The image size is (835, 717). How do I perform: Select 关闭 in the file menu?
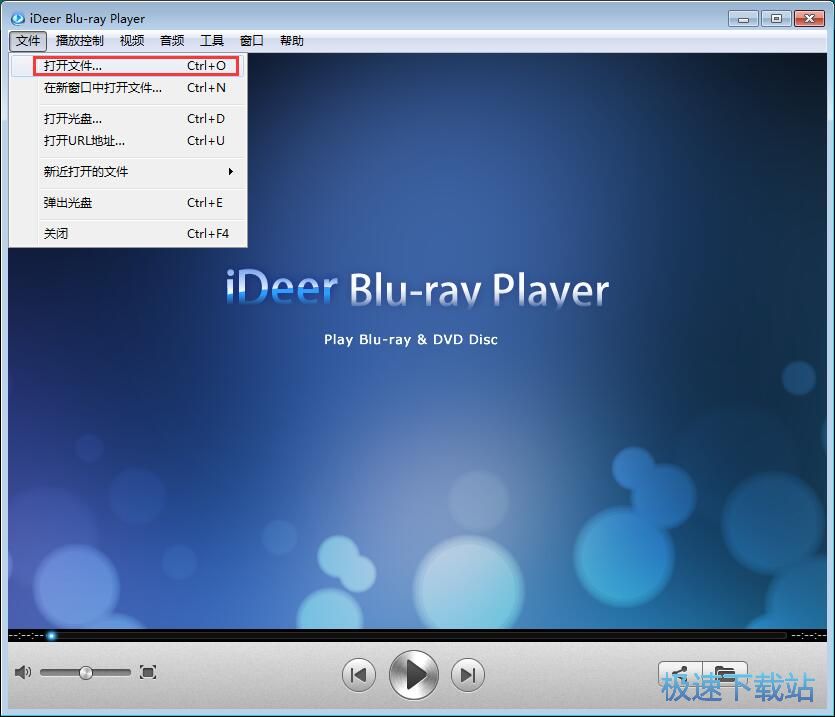(x=128, y=233)
